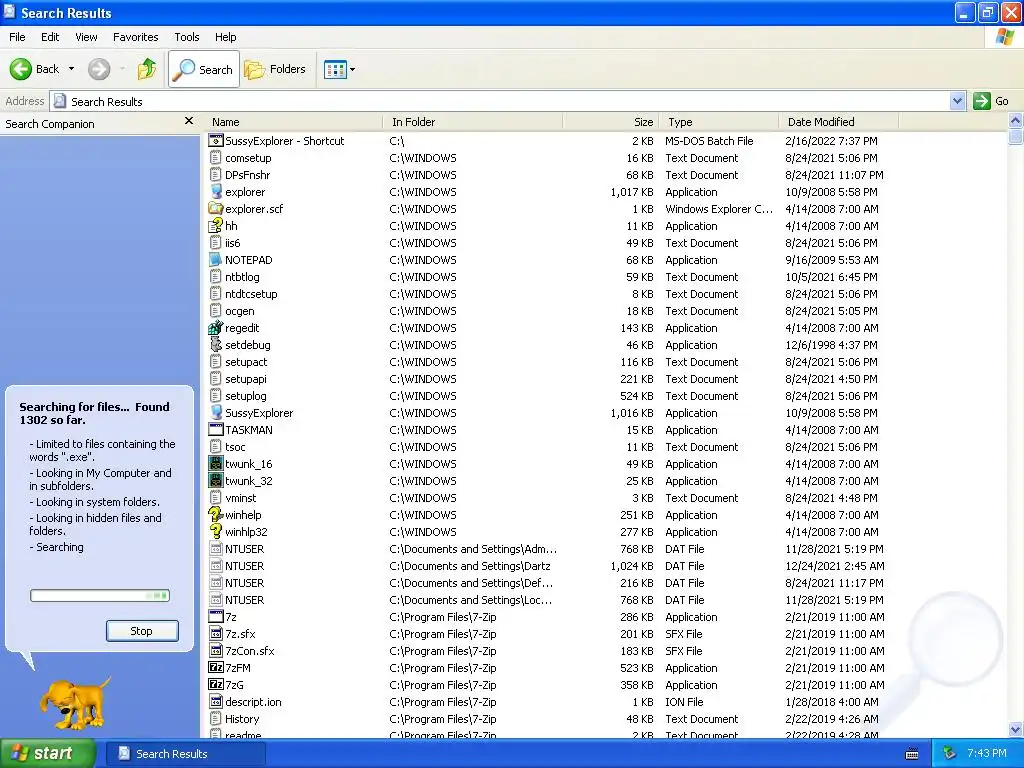This screenshot has width=1024, height=768.
Task: Select the setupapi file name
Action: coord(246,378)
